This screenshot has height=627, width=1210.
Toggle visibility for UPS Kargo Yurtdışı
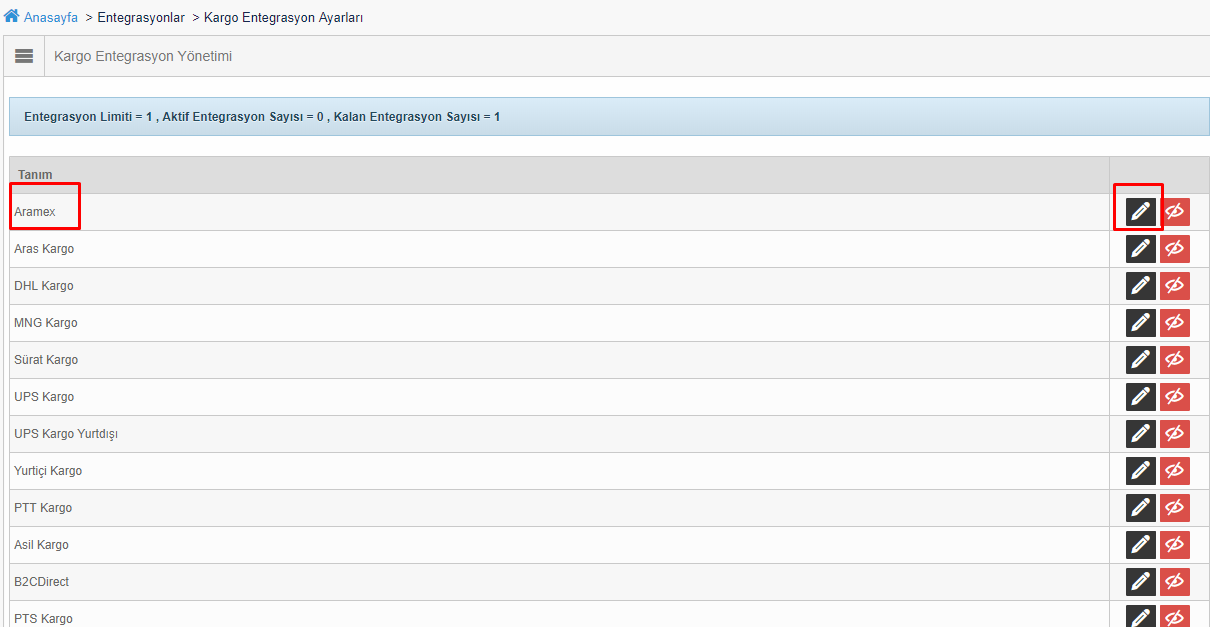click(1175, 434)
